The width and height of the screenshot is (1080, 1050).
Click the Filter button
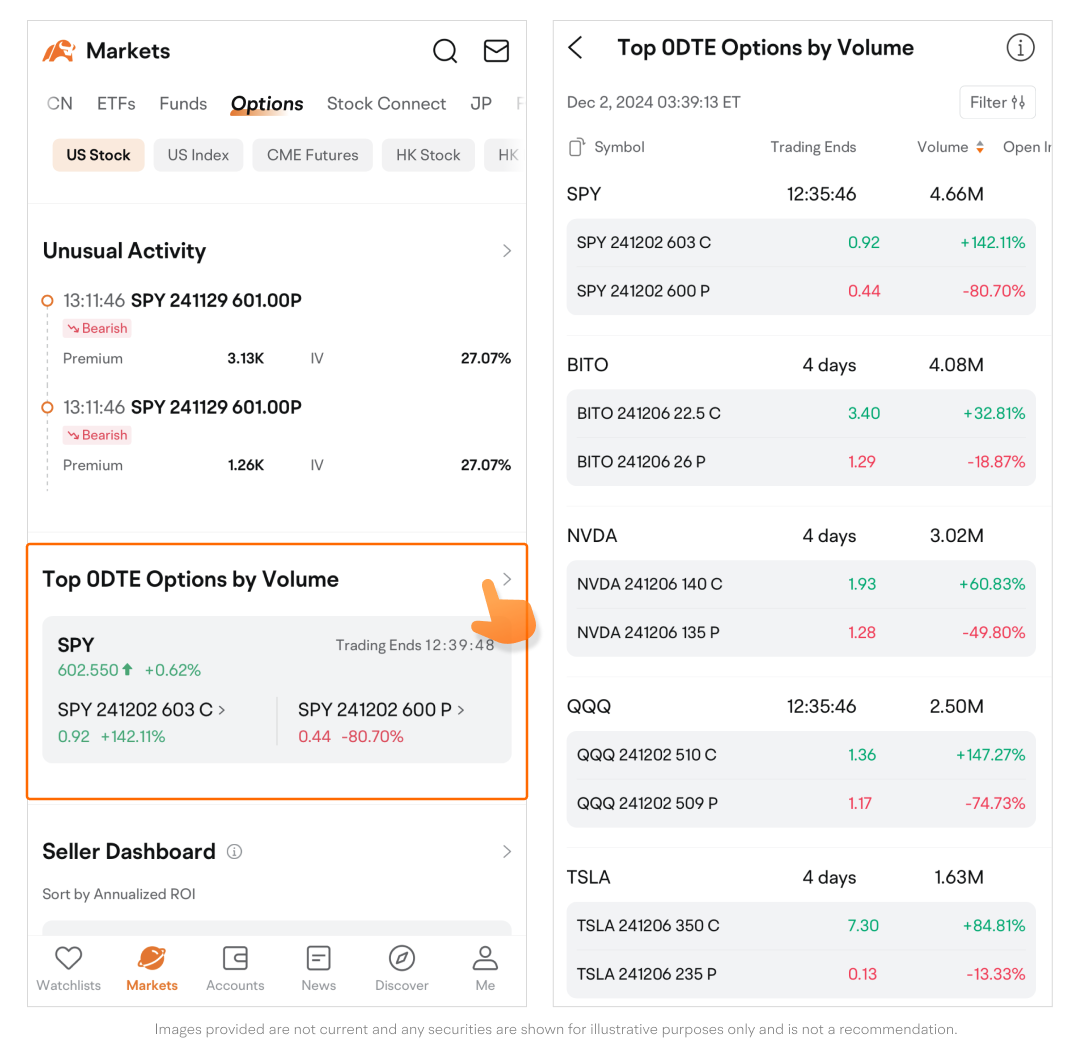click(x=997, y=102)
